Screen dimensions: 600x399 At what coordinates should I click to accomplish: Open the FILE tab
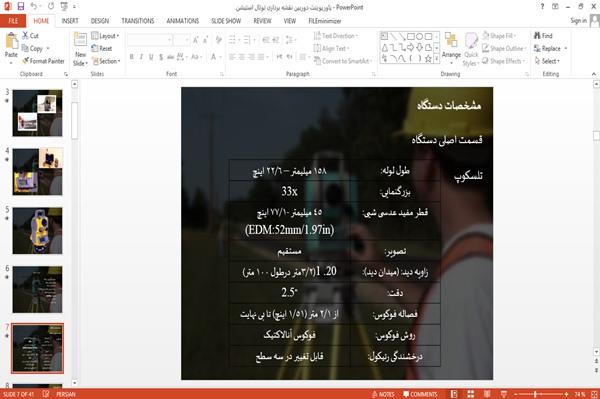pos(13,21)
